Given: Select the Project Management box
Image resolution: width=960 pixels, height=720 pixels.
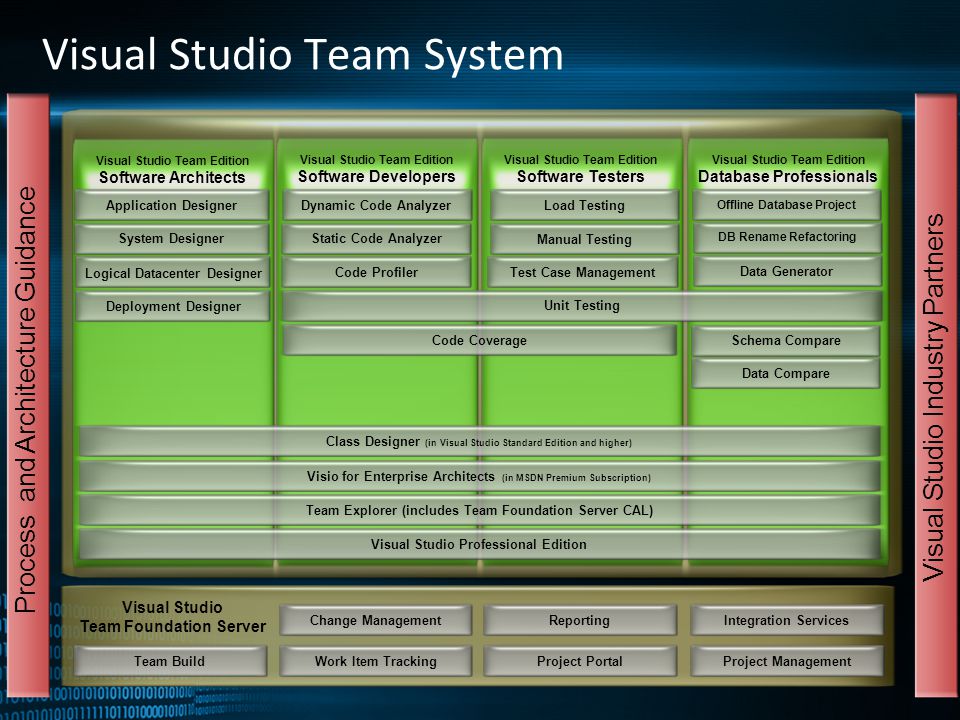Looking at the screenshot, I should (x=786, y=661).
